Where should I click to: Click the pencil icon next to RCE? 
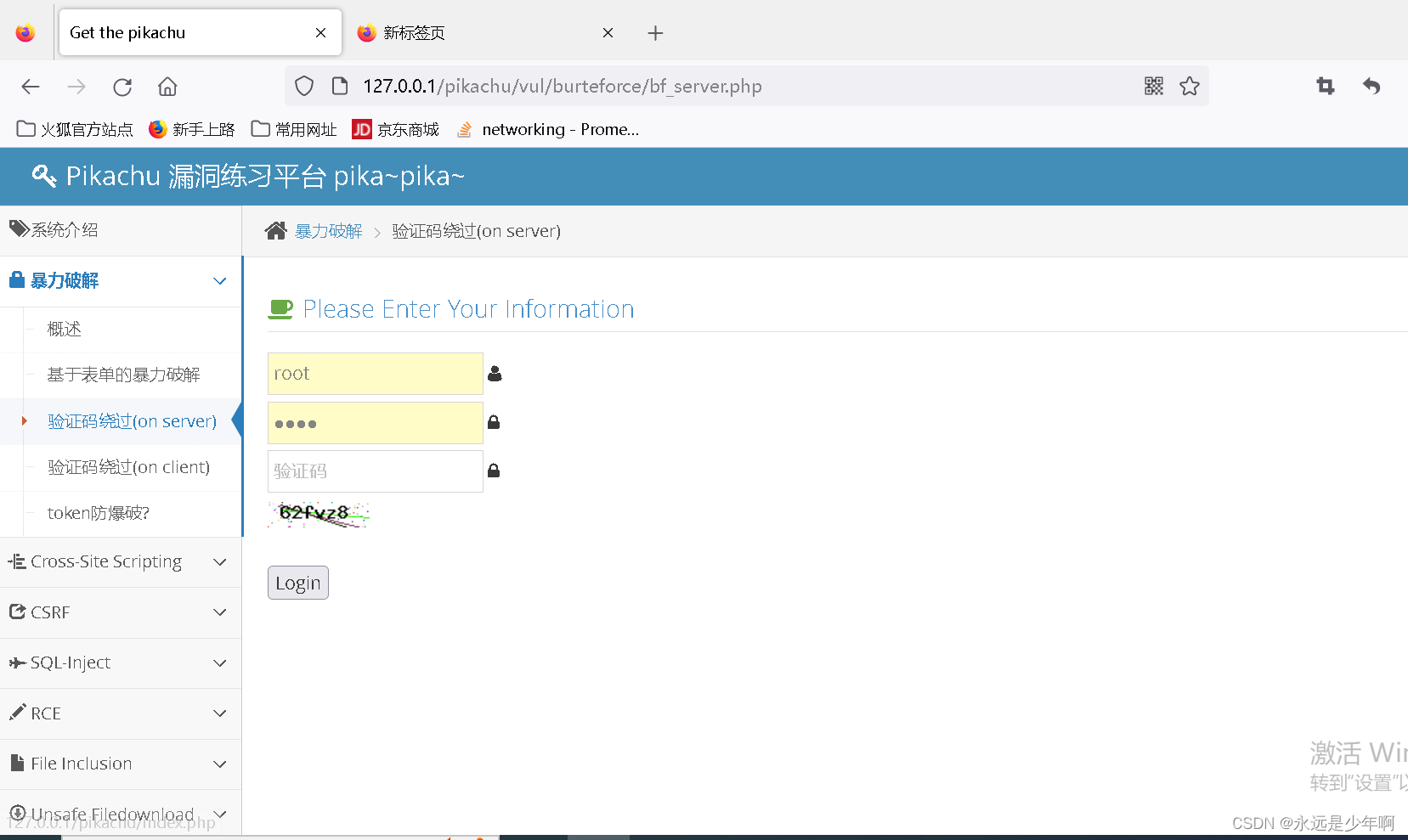tap(18, 712)
